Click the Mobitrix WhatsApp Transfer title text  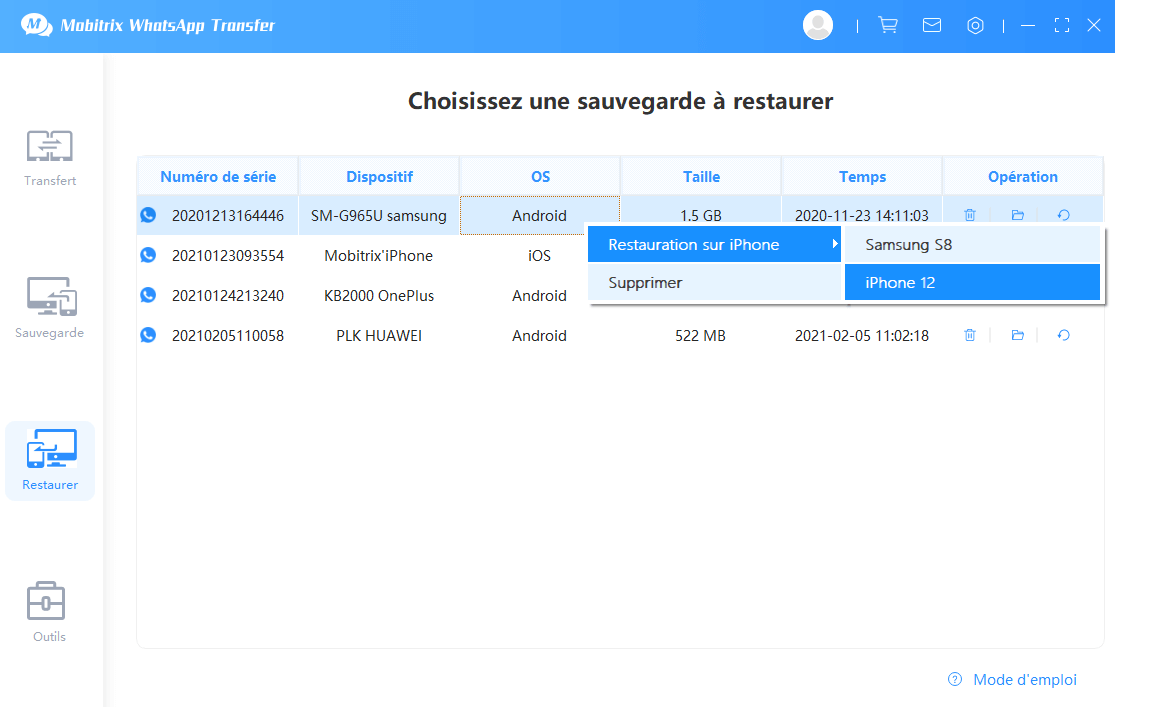pyautogui.click(x=168, y=26)
